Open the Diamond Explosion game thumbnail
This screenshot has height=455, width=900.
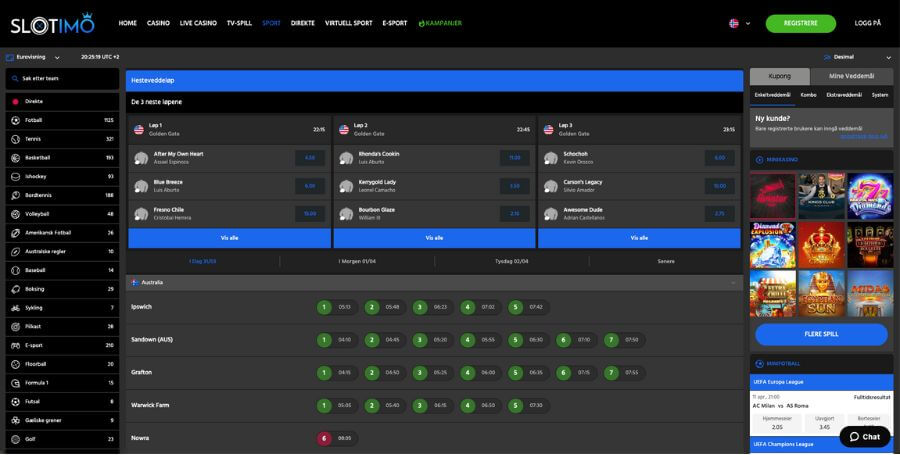tap(773, 245)
